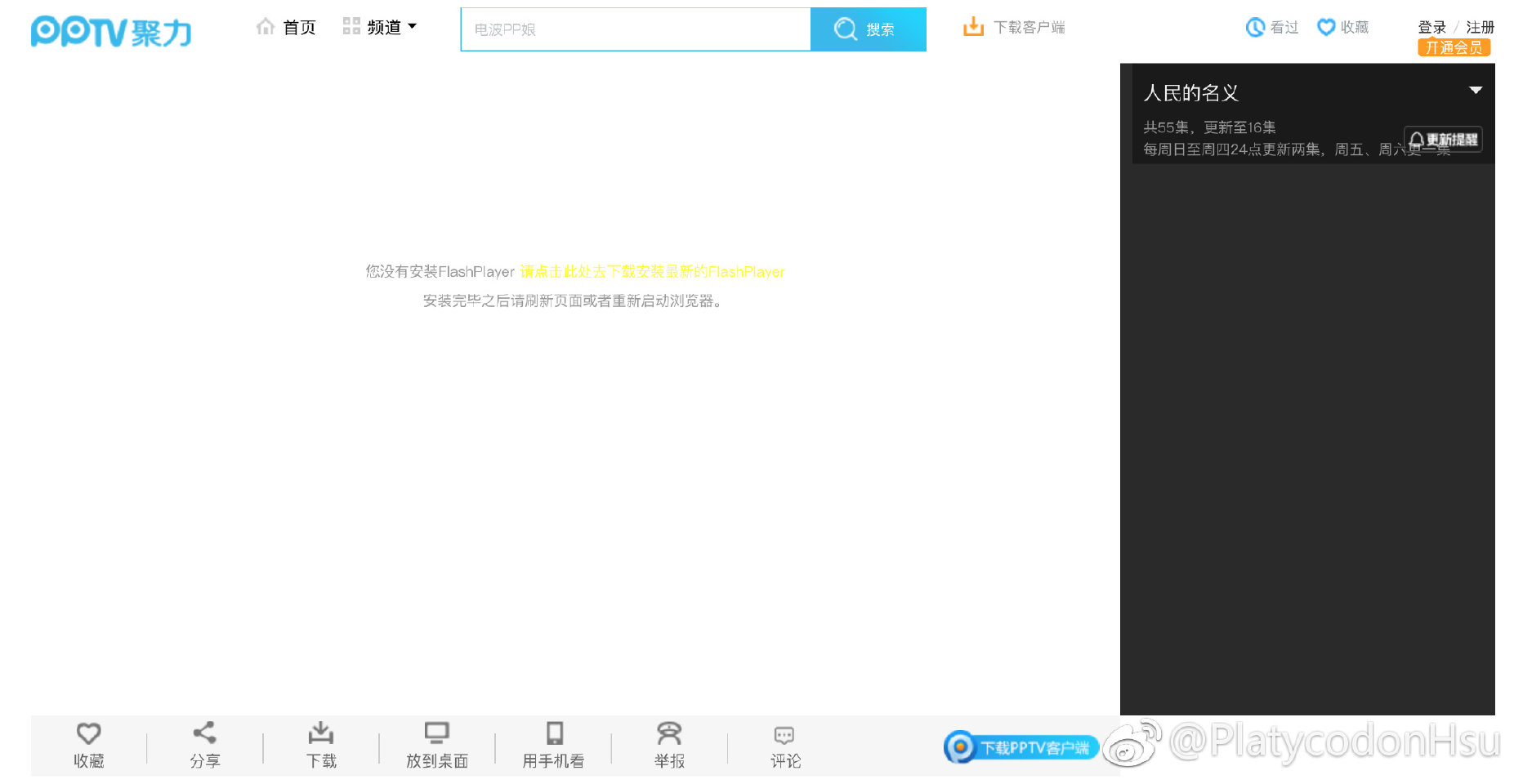Screen dimensions: 1514x784
Task: Click the heart 收藏 icon below player
Action: 88,733
